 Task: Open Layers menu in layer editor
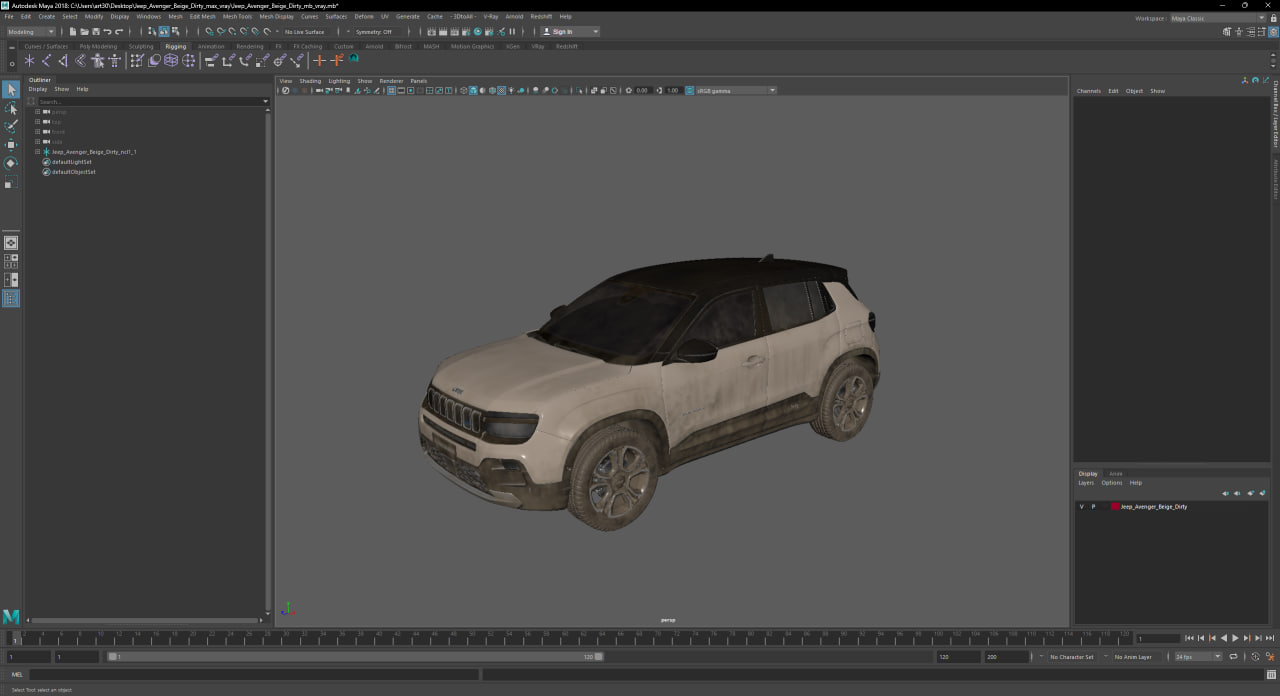click(1085, 483)
